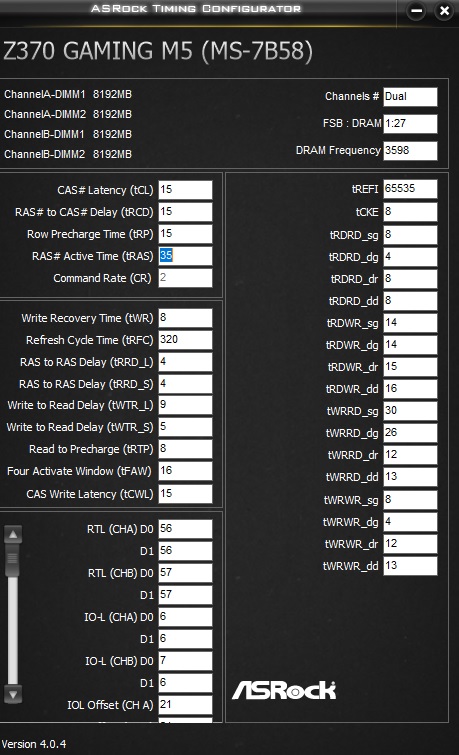Select the tWTR_L value field
The height and width of the screenshot is (755, 459).
click(x=185, y=405)
